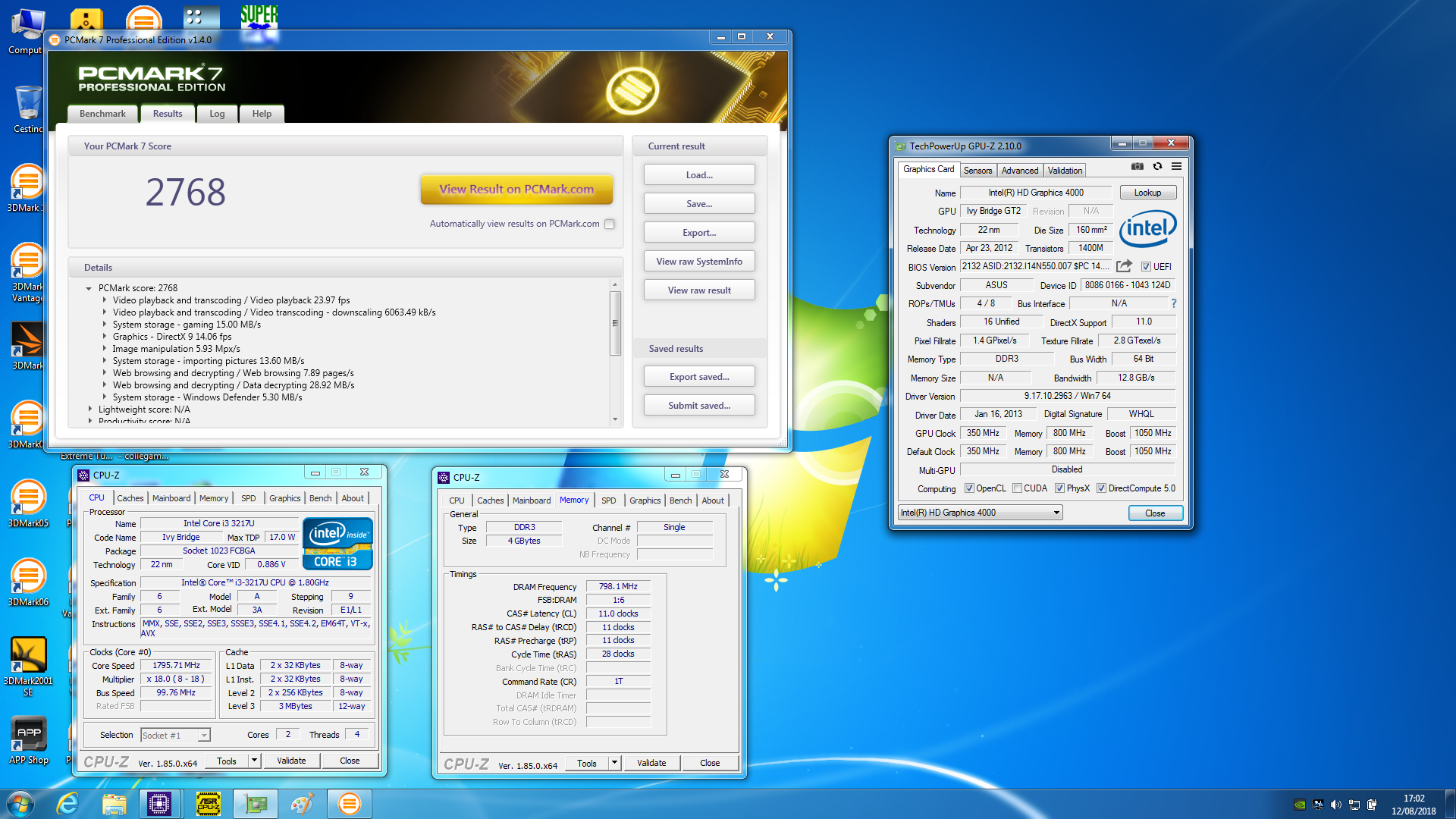This screenshot has width=1456, height=819.
Task: Open the Log tab in PCMark
Action: click(x=217, y=114)
